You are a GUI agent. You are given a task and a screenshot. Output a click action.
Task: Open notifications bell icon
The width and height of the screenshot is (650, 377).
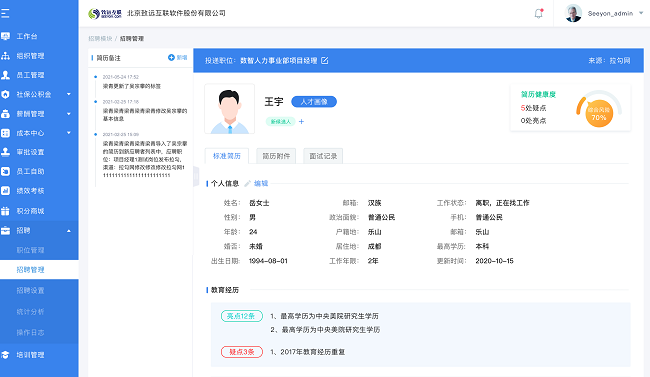[x=538, y=14]
